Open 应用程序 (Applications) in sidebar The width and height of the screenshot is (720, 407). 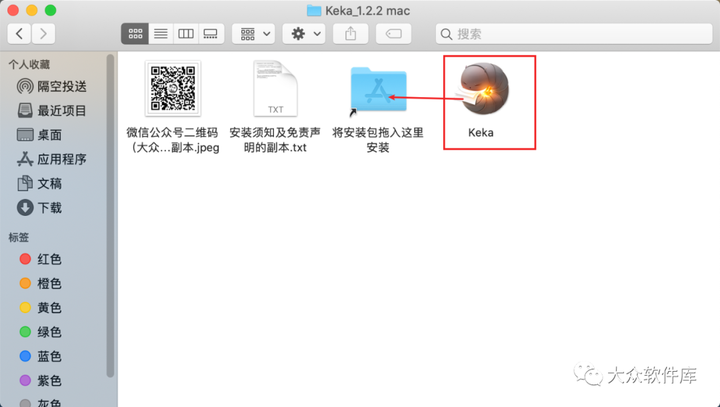[x=51, y=159]
